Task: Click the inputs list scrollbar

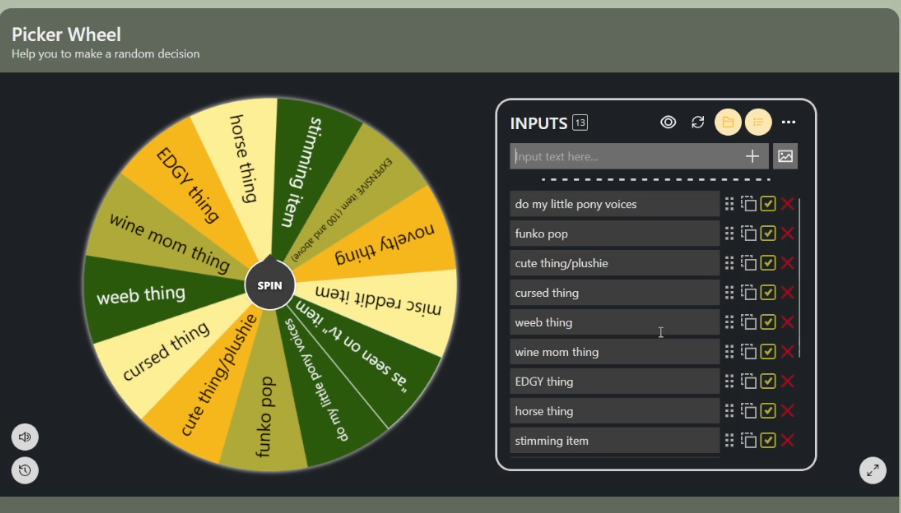Action: [x=799, y=280]
